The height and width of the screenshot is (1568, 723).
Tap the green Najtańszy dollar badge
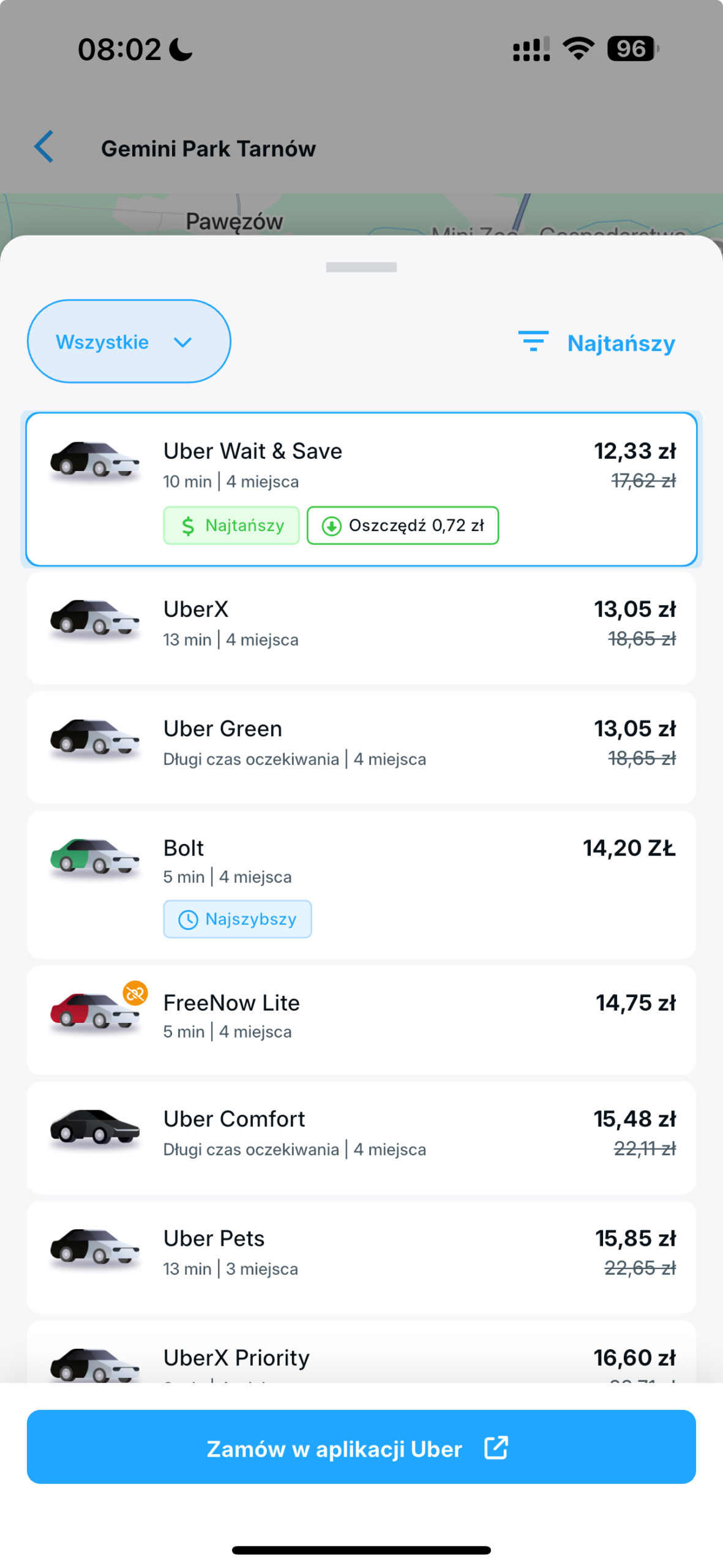[231, 526]
